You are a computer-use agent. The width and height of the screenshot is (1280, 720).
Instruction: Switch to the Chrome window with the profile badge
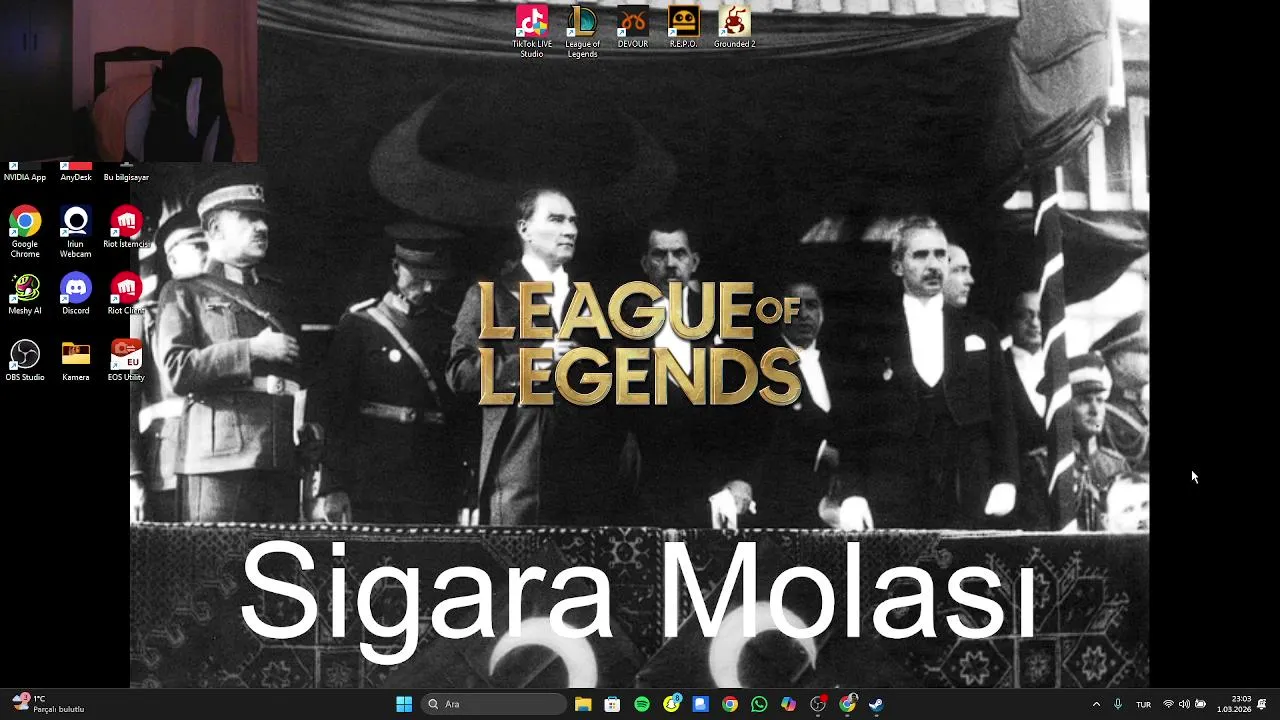[848, 704]
